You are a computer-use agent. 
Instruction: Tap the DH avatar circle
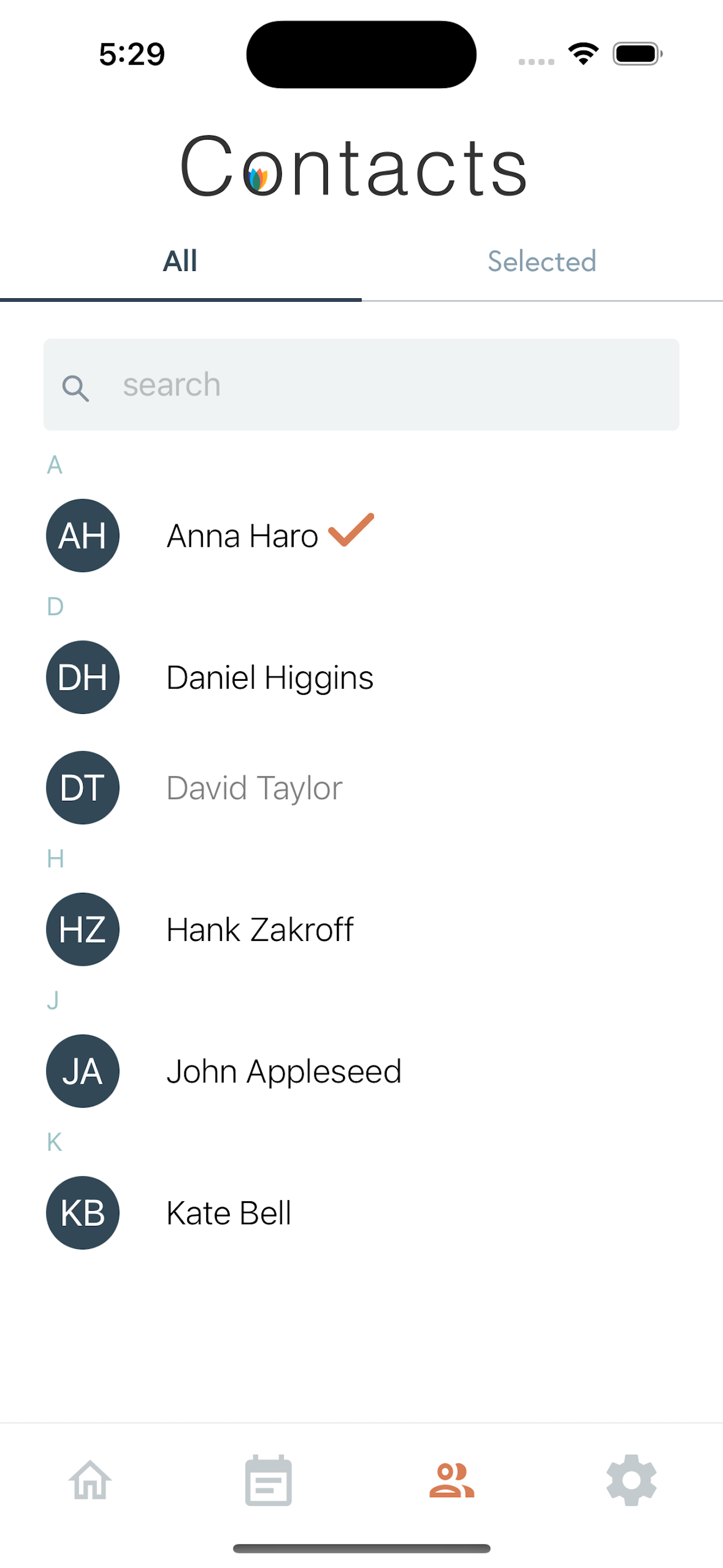pyautogui.click(x=83, y=677)
